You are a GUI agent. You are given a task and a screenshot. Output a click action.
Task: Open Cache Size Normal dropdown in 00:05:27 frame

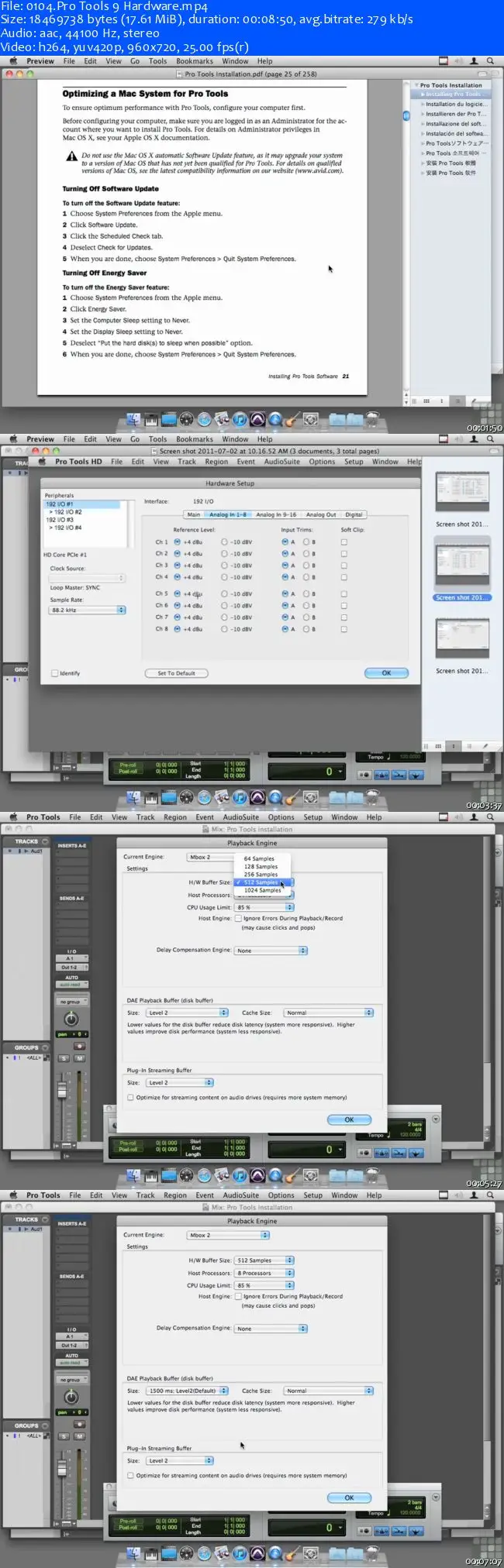329,1013
